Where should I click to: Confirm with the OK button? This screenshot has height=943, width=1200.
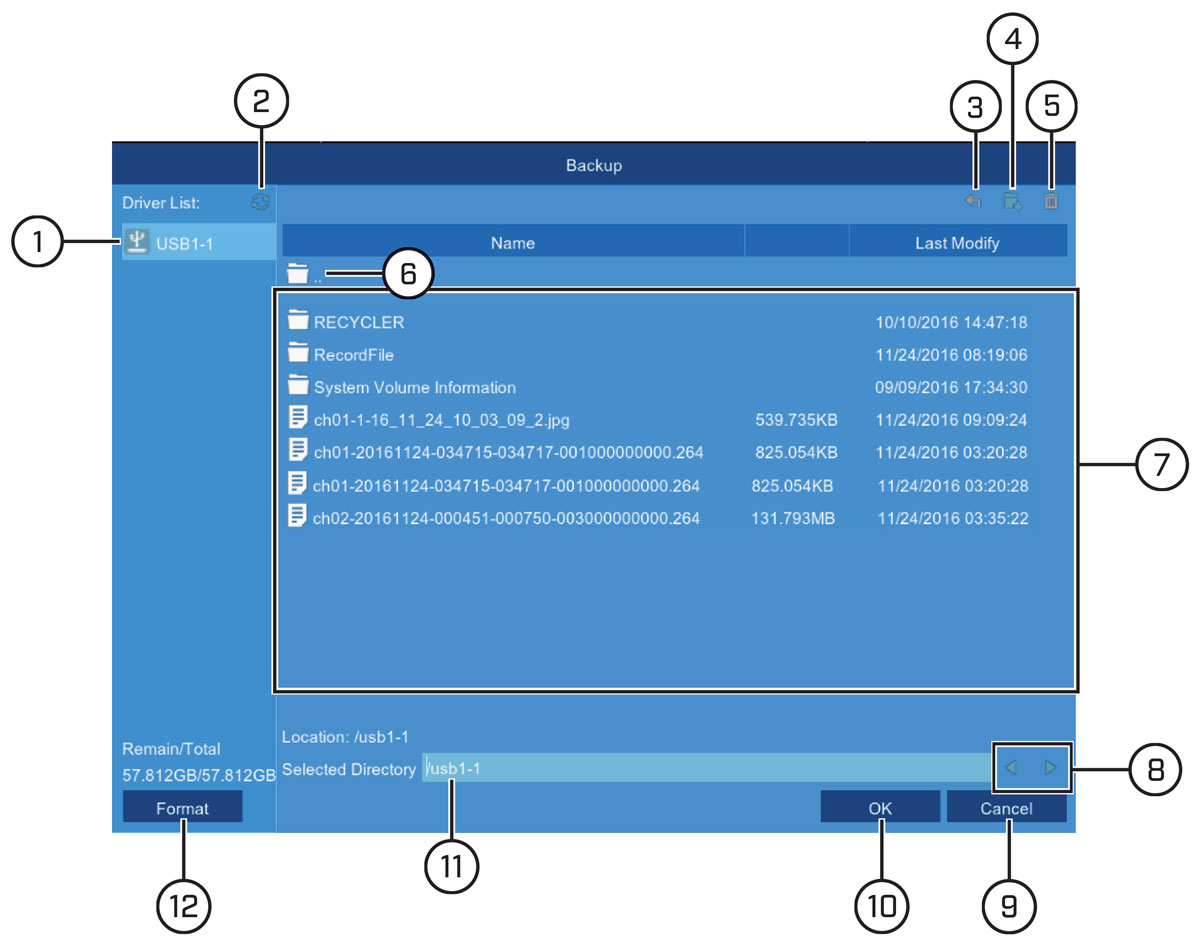(880, 808)
